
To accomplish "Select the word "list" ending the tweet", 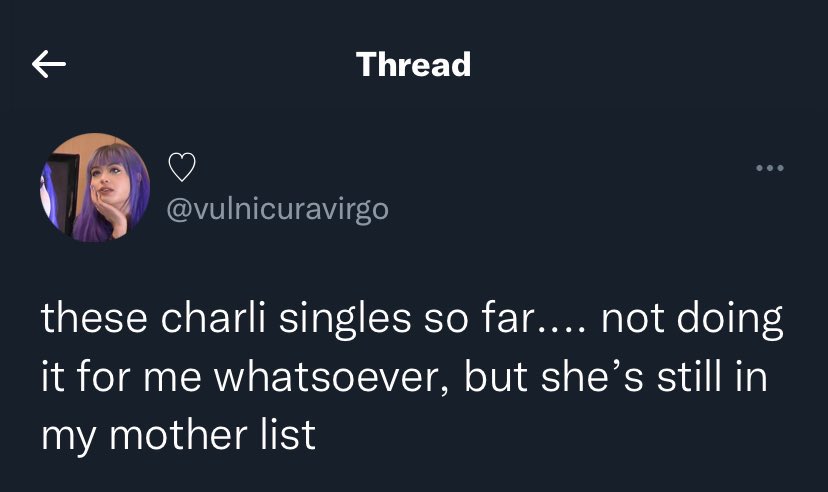I will pos(288,435).
